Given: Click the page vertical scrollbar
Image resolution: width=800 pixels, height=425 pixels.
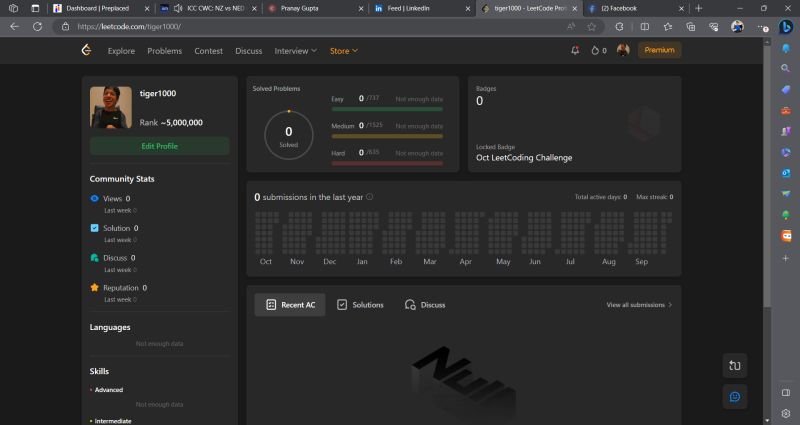Looking at the screenshot, I should (x=767, y=176).
